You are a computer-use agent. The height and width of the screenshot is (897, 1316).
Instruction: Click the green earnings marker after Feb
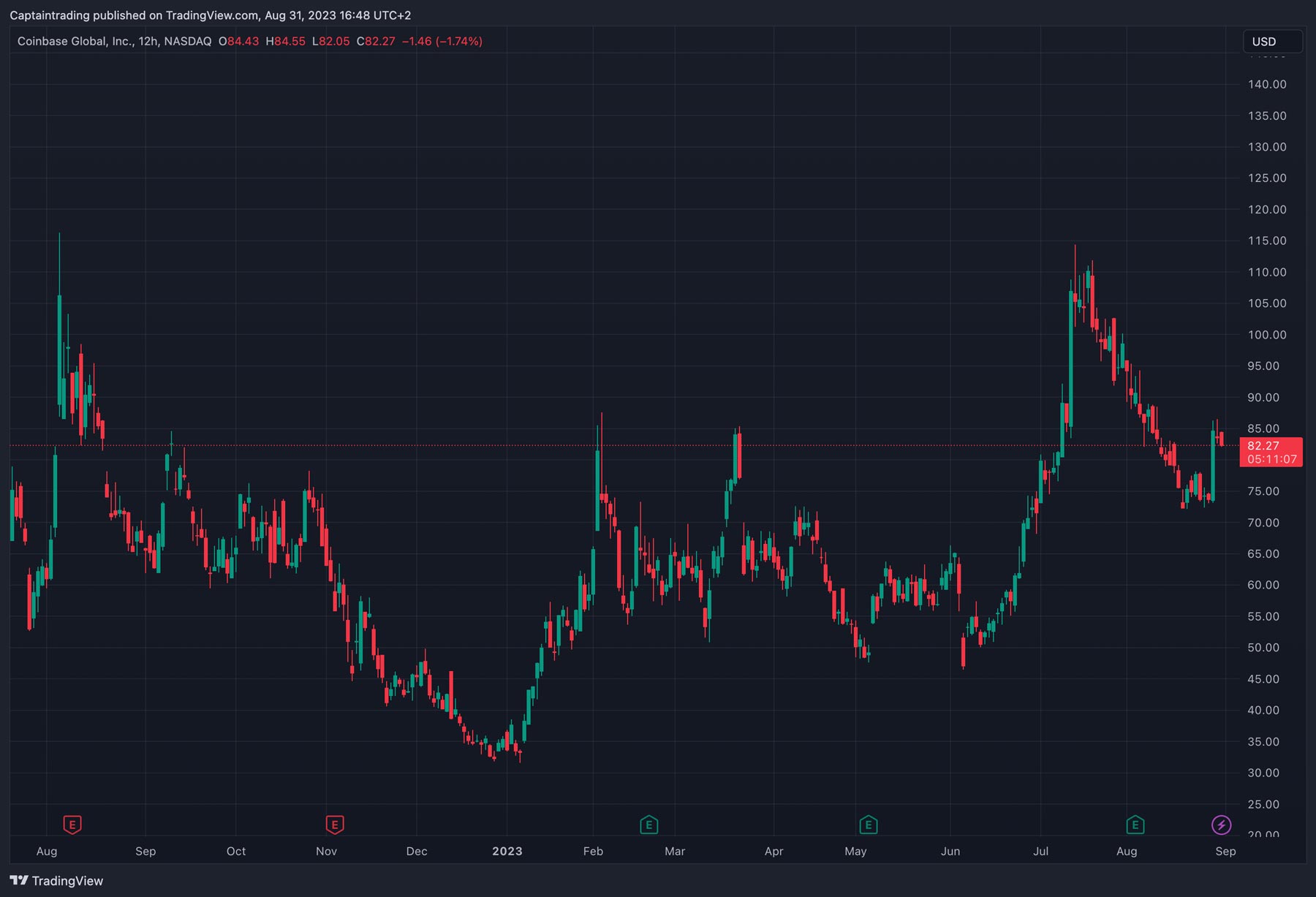[649, 825]
